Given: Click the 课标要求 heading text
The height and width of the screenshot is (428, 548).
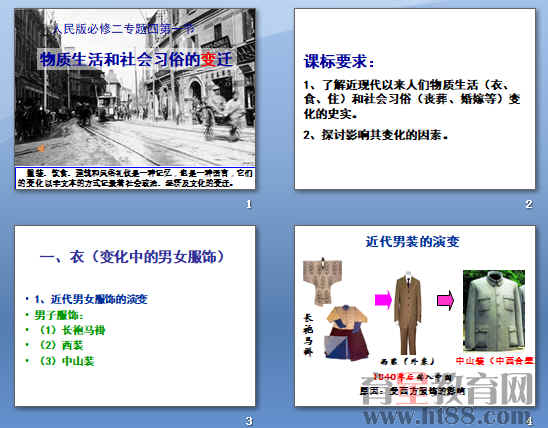Looking at the screenshot, I should click(339, 61).
